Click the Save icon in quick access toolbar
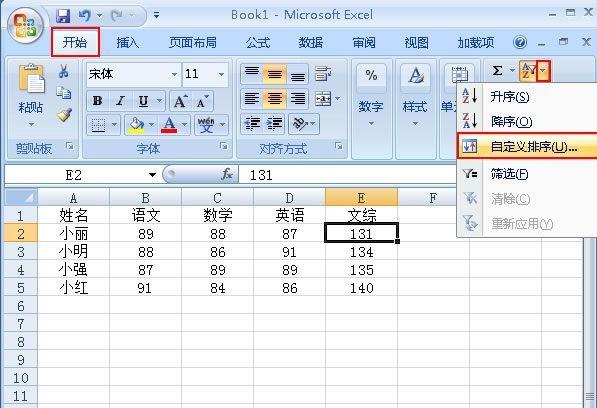 tap(63, 16)
